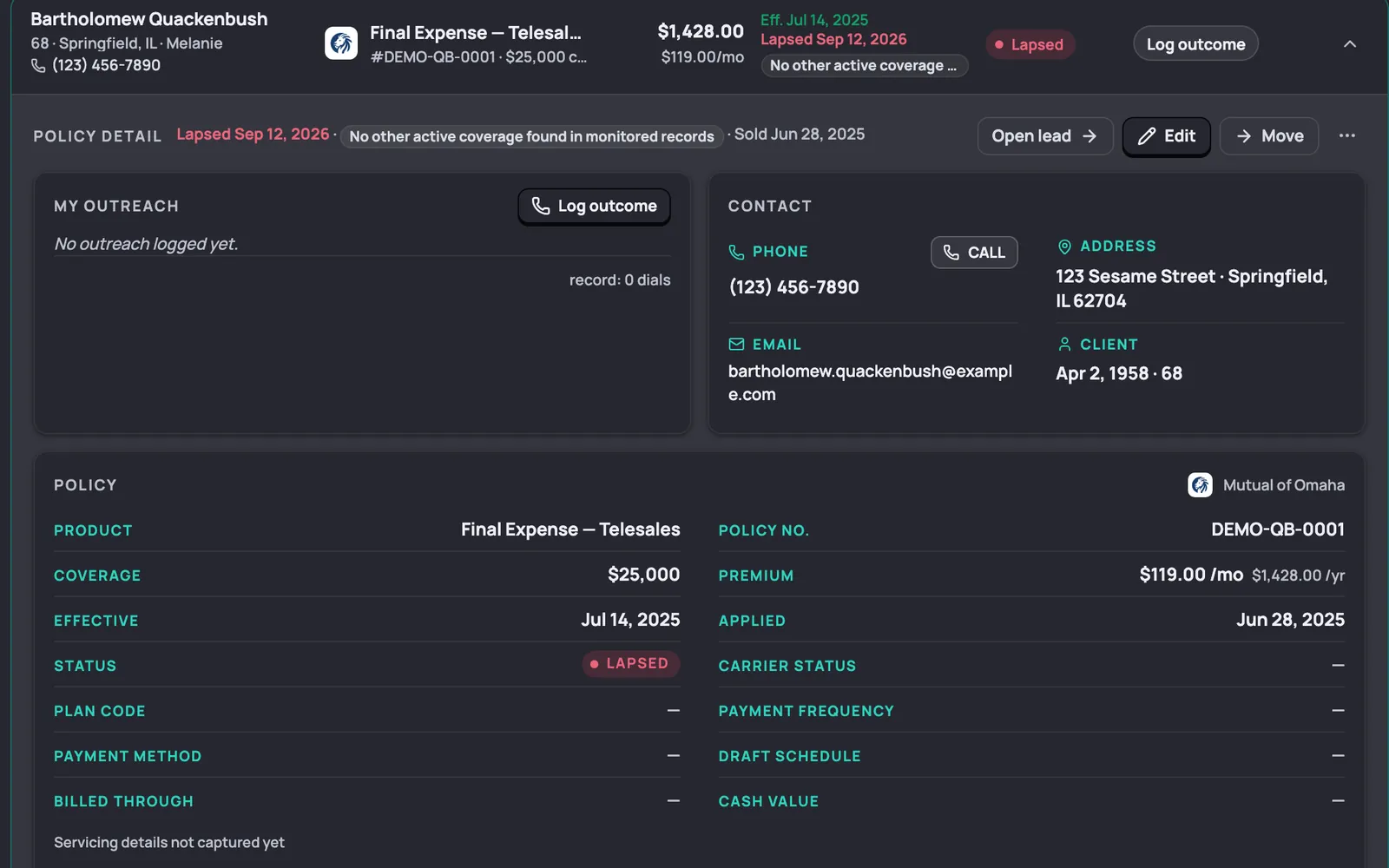Click the Mutual of Omaha logo in header row
The width and height of the screenshot is (1389, 868).
pos(341,43)
